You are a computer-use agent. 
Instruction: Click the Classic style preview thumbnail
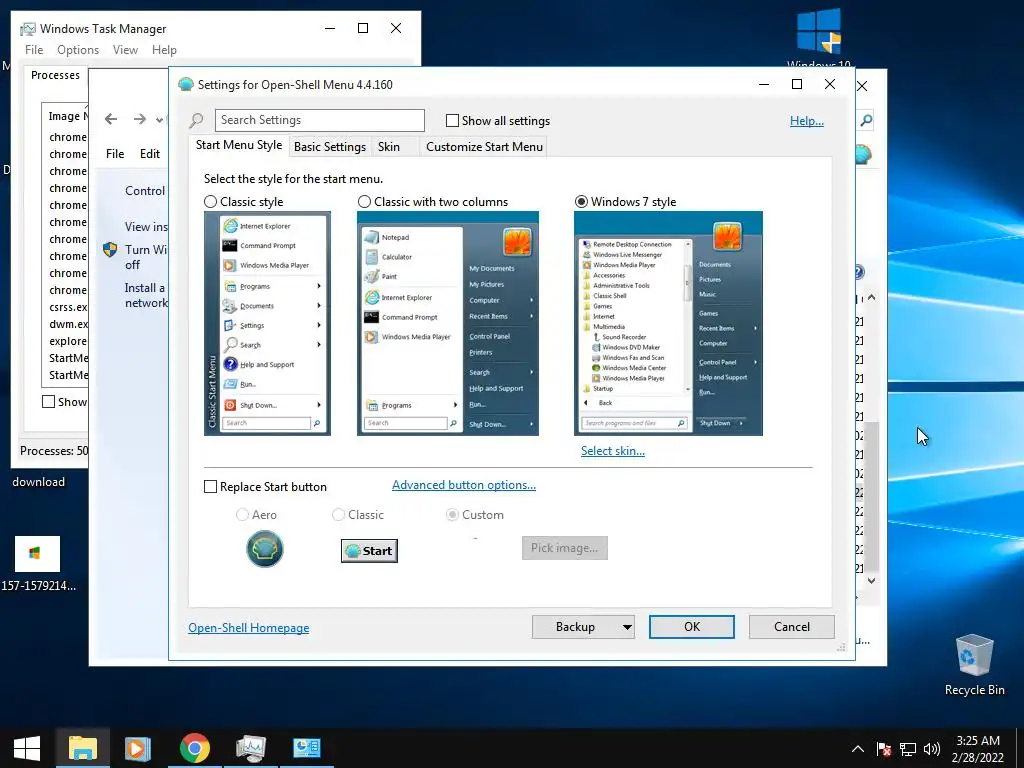click(x=267, y=323)
